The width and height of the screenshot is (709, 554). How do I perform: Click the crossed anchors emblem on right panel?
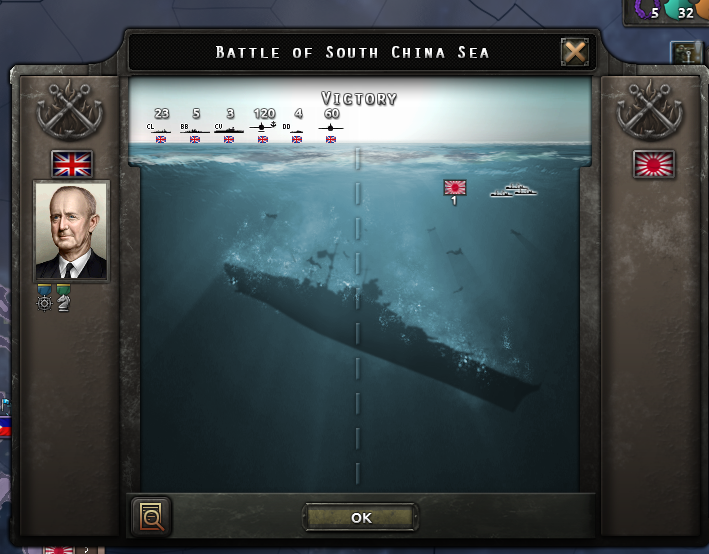pos(650,110)
